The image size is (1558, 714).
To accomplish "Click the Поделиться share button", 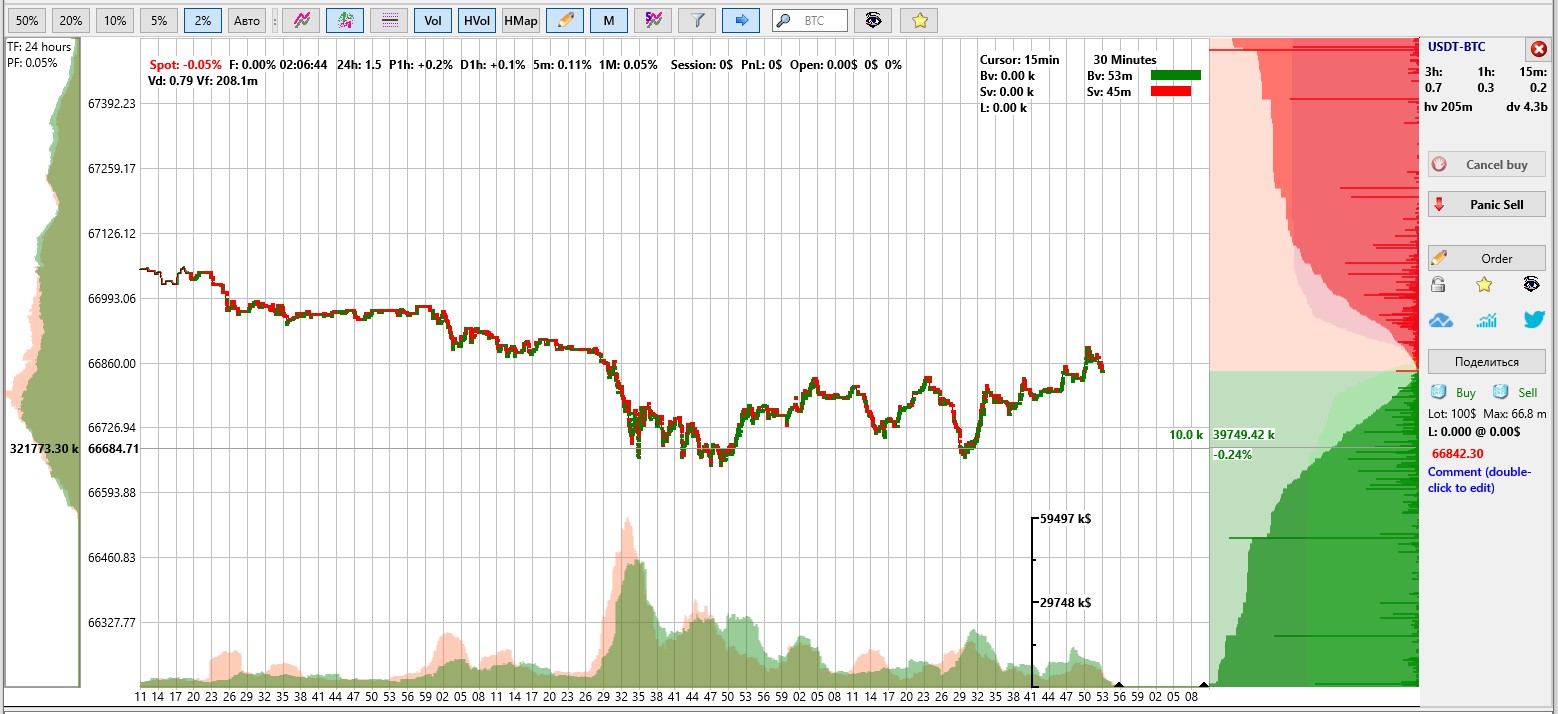I will point(1486,362).
